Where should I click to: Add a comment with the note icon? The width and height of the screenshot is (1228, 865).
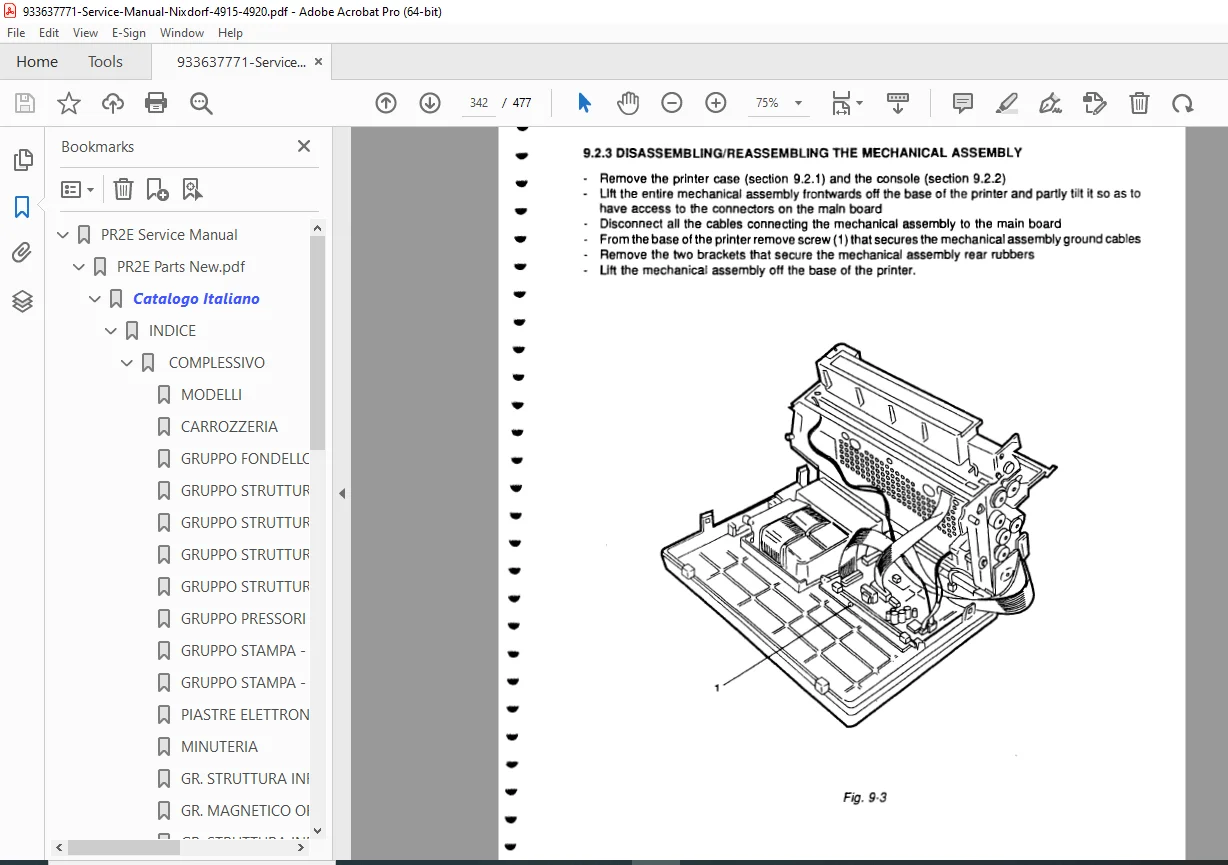pos(963,103)
